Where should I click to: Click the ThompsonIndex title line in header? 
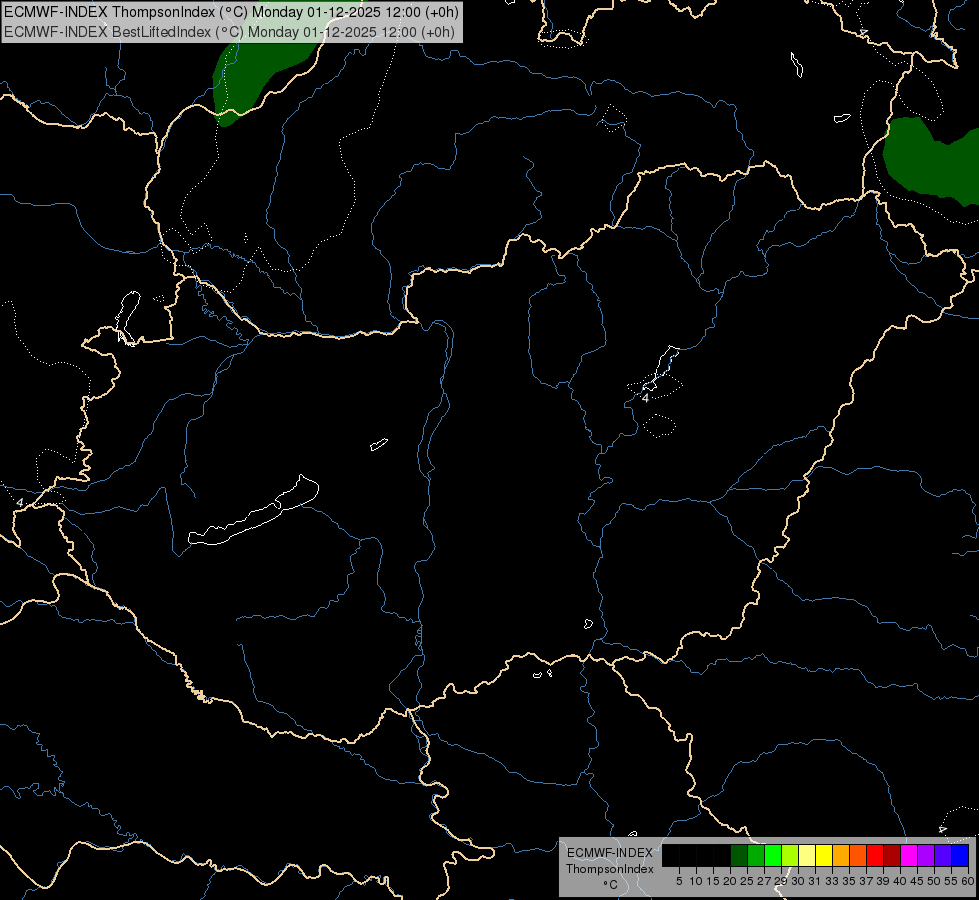click(231, 11)
